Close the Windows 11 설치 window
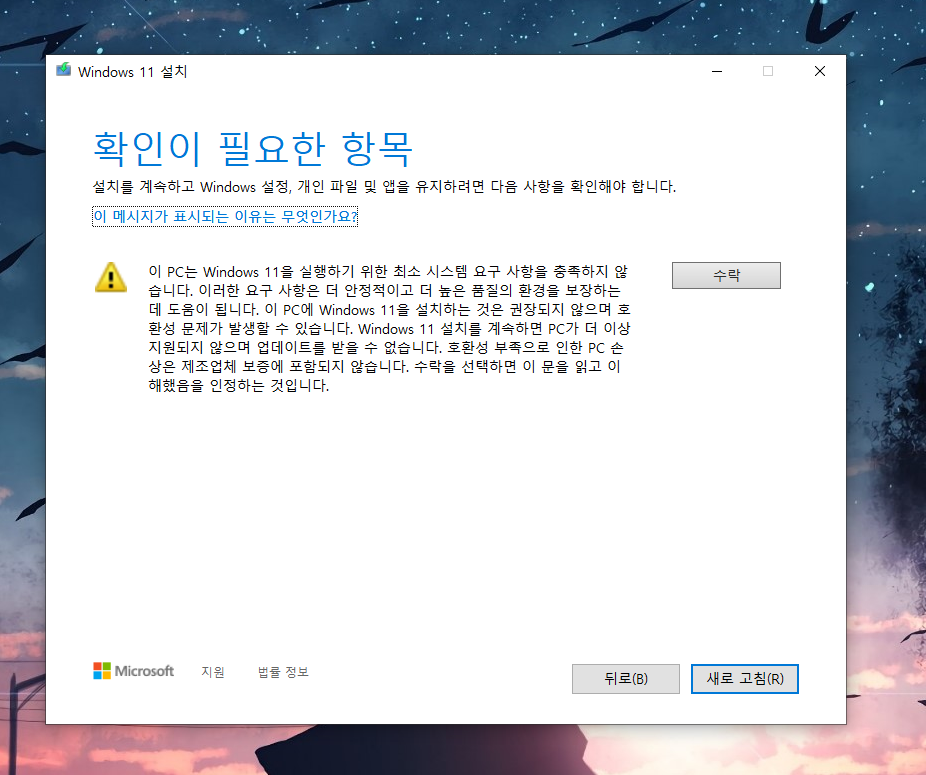 (820, 71)
